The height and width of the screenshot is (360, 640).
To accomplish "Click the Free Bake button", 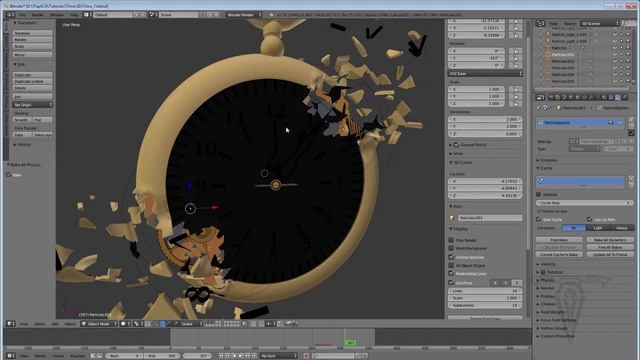I will click(x=559, y=240).
